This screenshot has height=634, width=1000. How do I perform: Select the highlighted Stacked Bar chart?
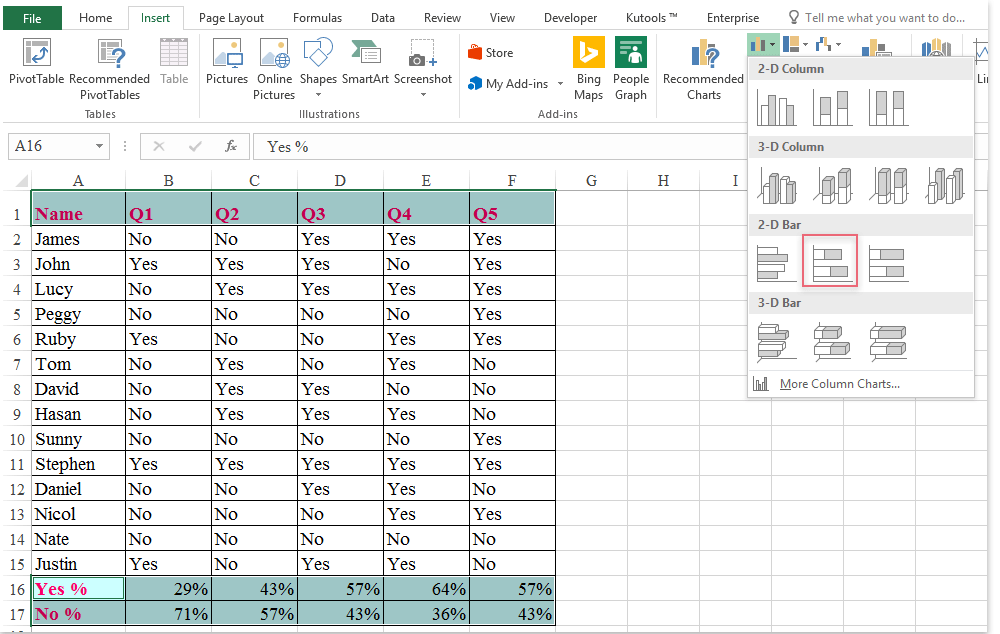(x=830, y=260)
